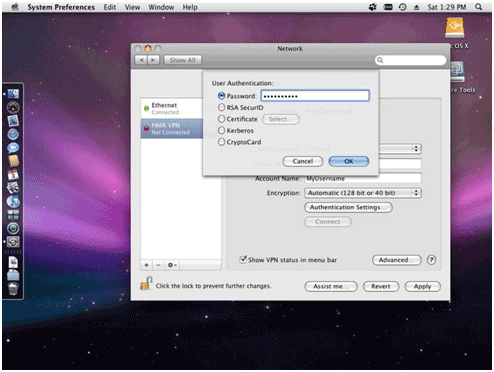Open the gear action menu under service list
The height and width of the screenshot is (372, 494).
tap(172, 265)
